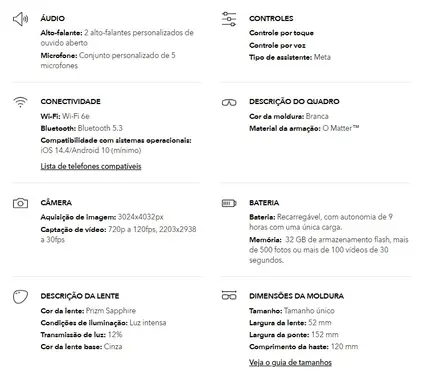Click the speaker icon beside ÁUDIO

pyautogui.click(x=20, y=19)
